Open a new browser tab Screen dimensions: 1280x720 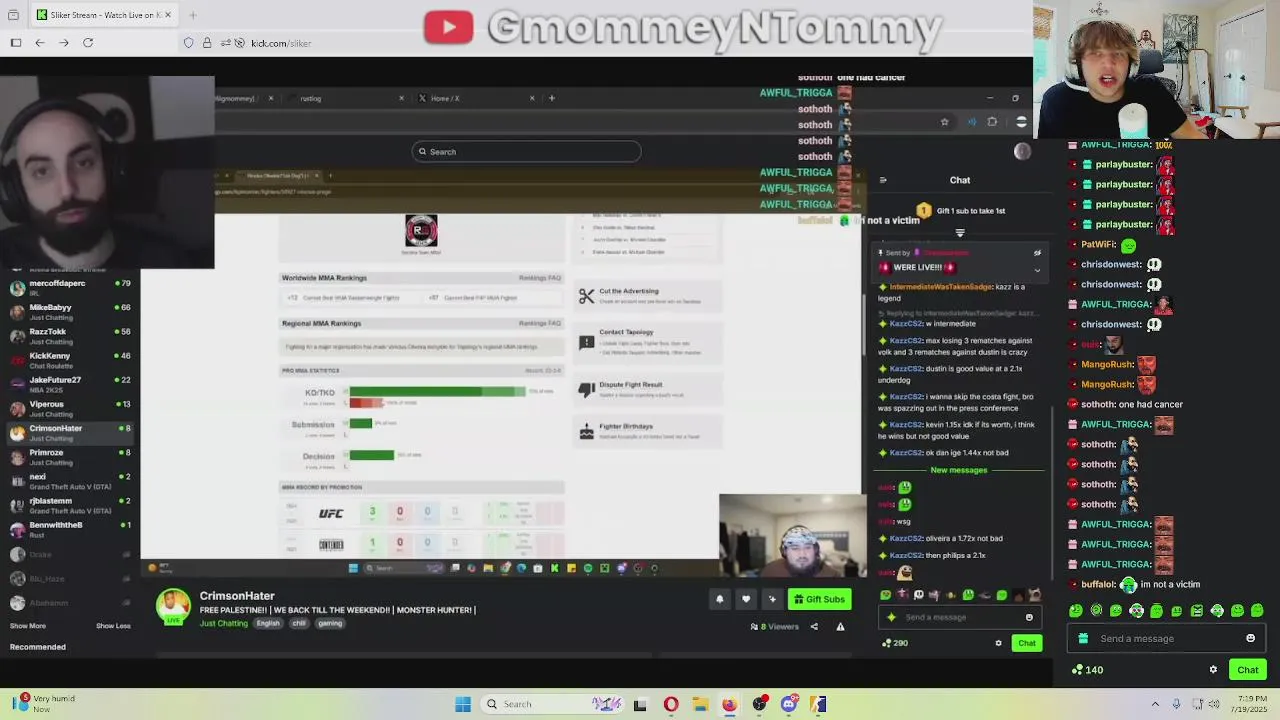(193, 15)
